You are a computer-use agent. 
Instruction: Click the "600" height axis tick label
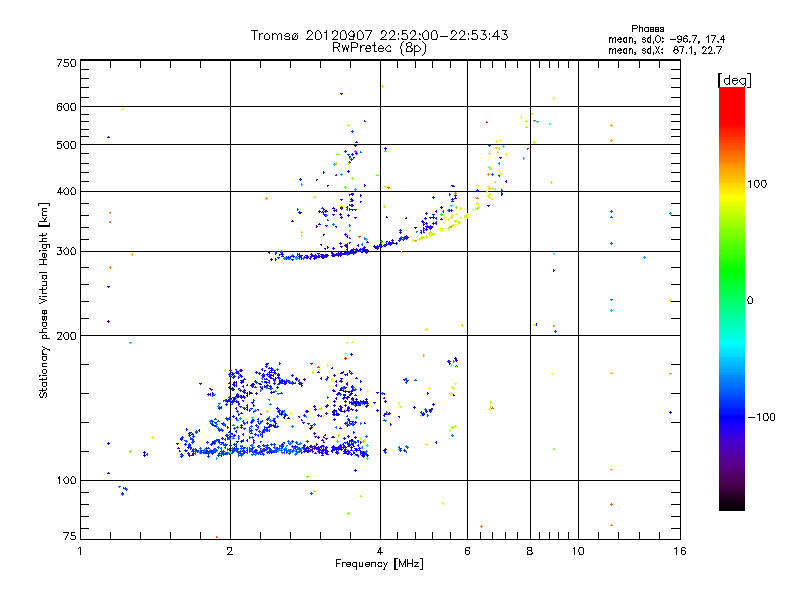66,107
